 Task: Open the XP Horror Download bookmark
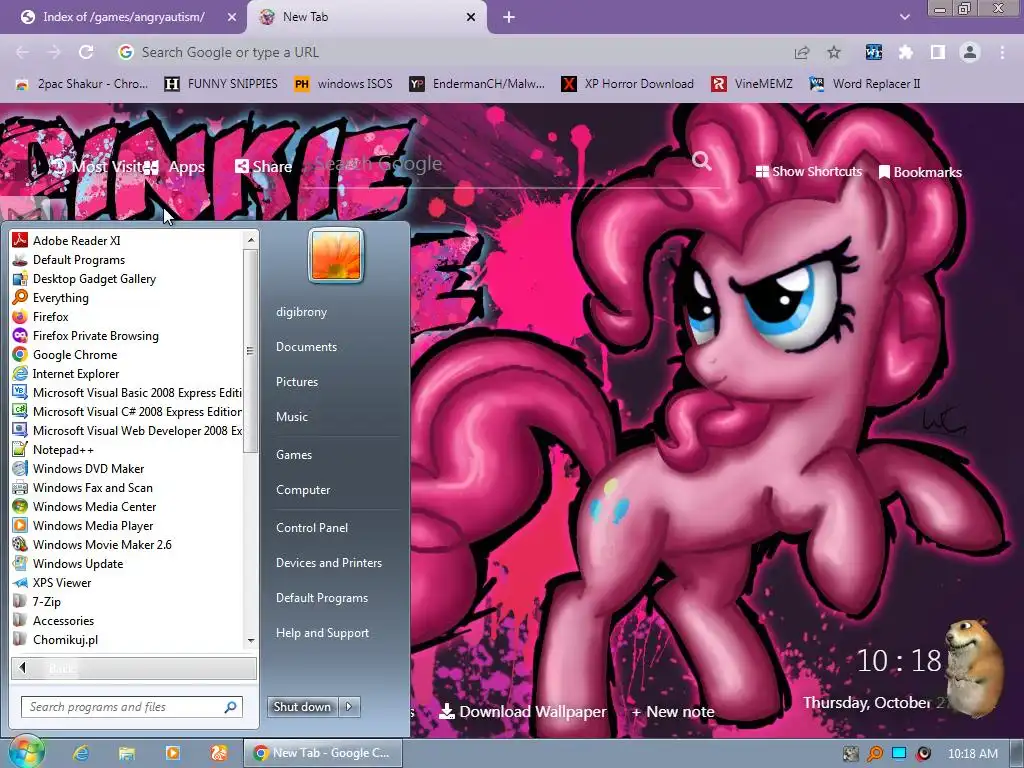tap(628, 84)
